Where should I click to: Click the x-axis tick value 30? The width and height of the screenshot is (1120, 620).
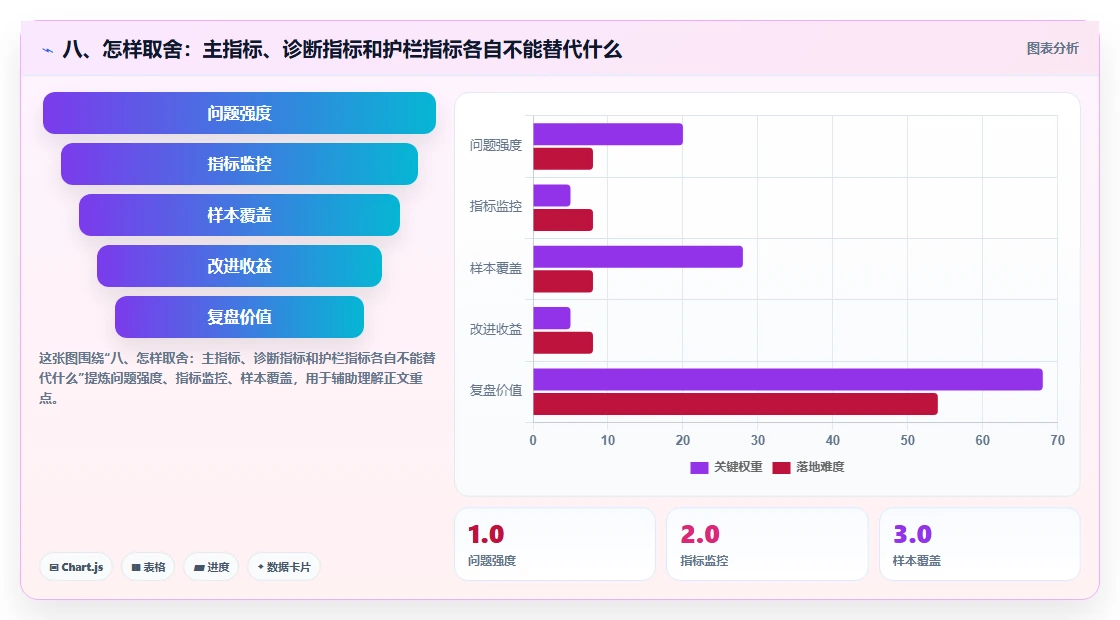point(758,441)
